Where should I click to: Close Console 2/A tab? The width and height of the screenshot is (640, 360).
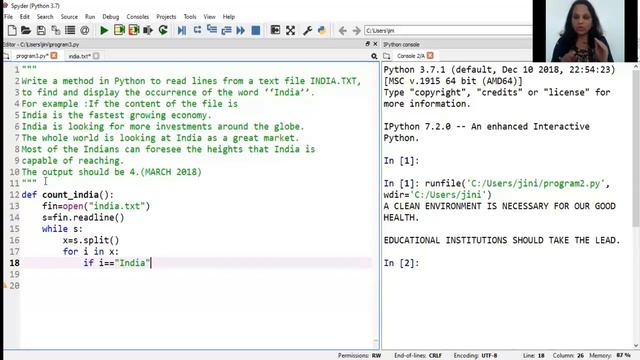click(x=430, y=56)
